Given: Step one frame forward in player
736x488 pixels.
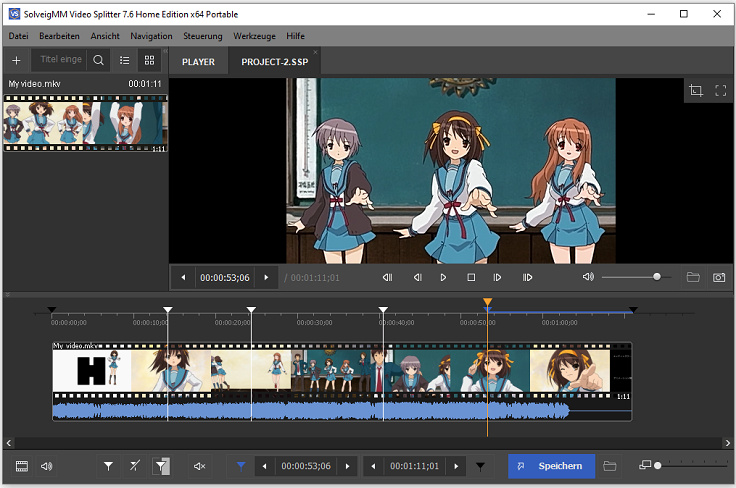Looking at the screenshot, I should click(497, 278).
